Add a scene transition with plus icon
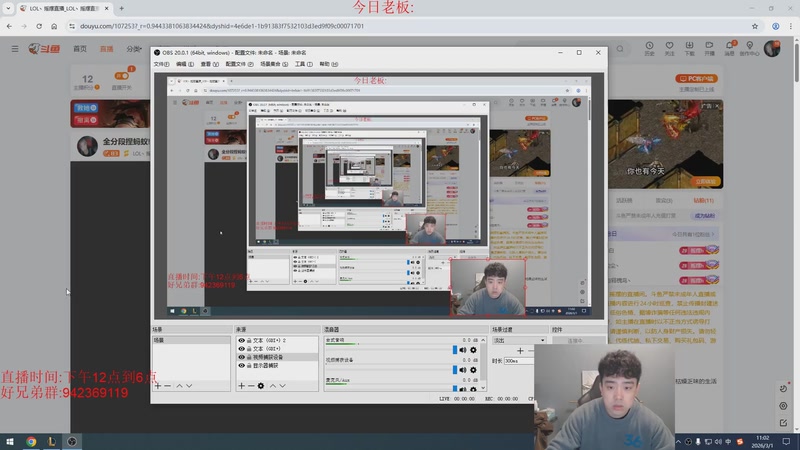This screenshot has height=450, width=800. (x=520, y=351)
